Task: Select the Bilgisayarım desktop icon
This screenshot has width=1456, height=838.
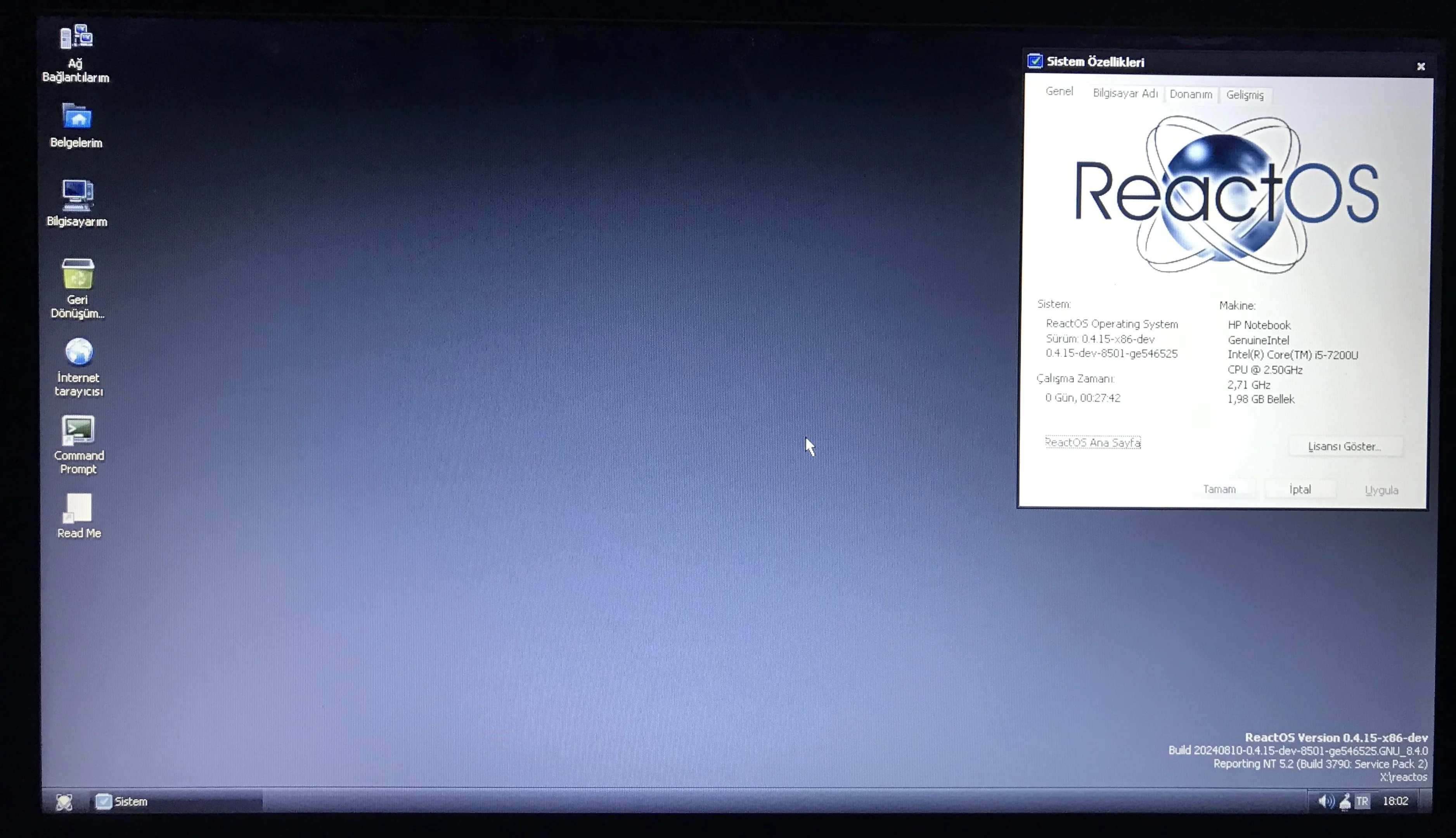Action: pos(77,203)
